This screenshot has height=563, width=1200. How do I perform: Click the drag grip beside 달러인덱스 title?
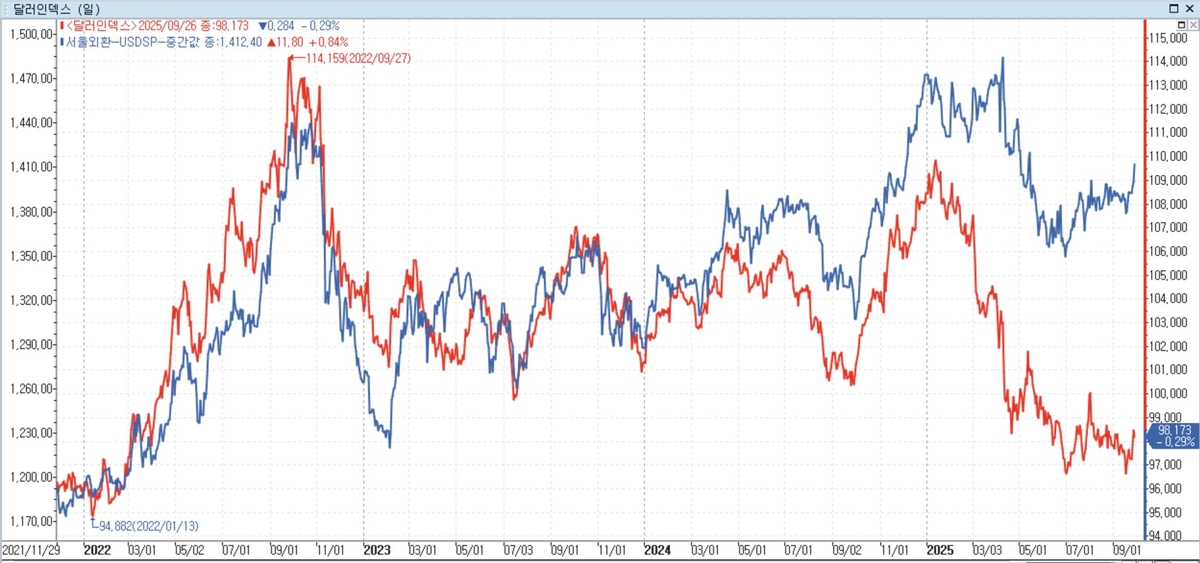tap(5, 8)
